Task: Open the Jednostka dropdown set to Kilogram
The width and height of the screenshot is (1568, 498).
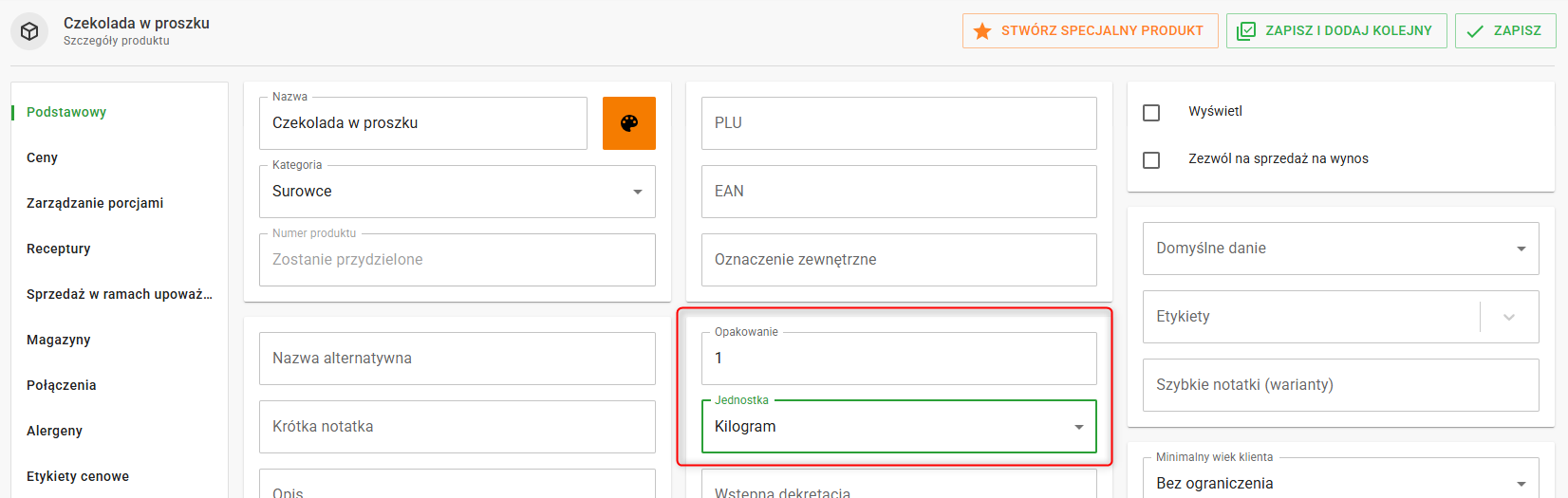Action: pos(1078,427)
